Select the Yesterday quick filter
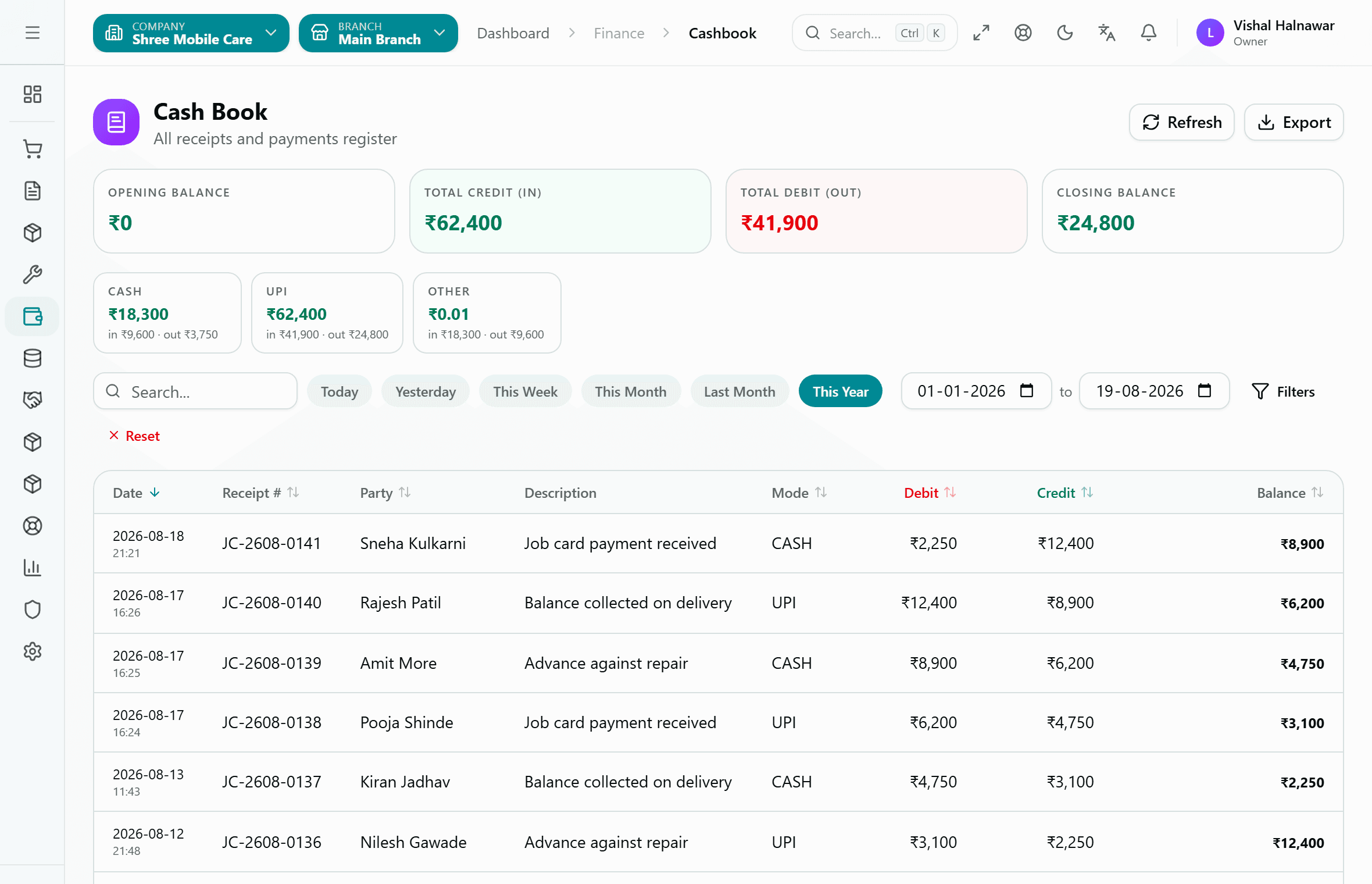1372x884 pixels. point(426,391)
